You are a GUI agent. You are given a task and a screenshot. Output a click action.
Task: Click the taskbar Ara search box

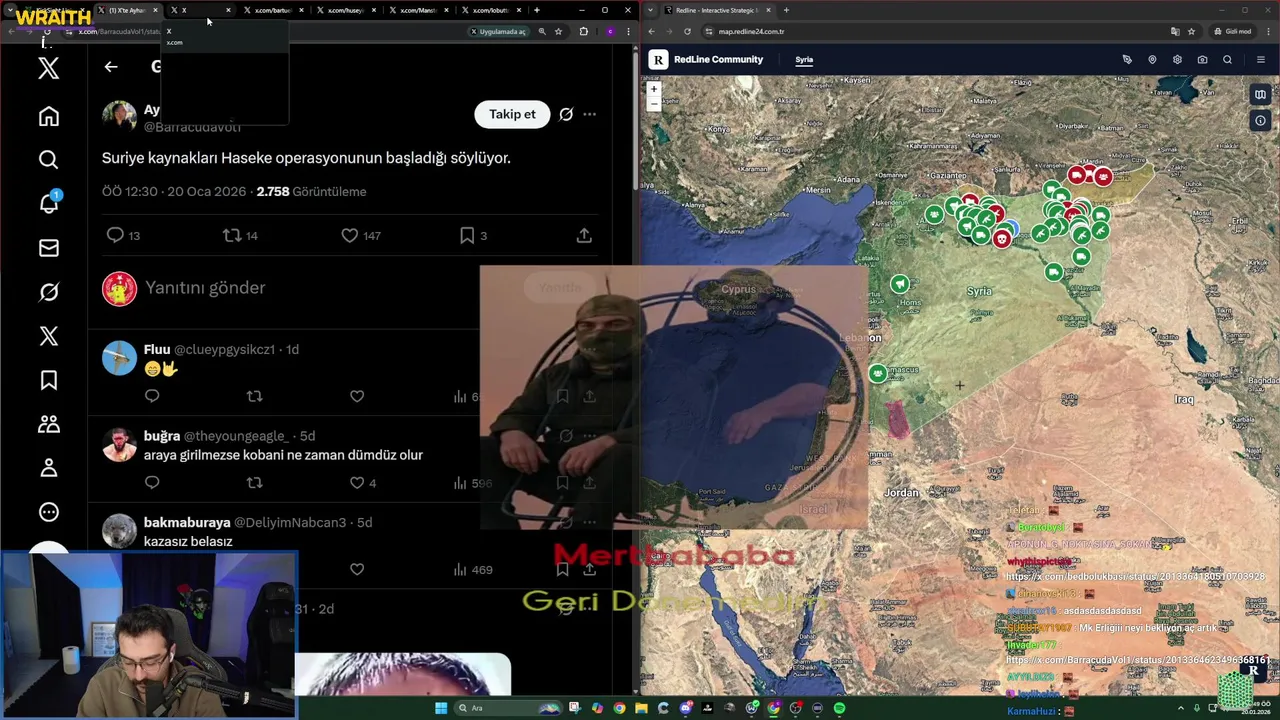click(x=507, y=708)
